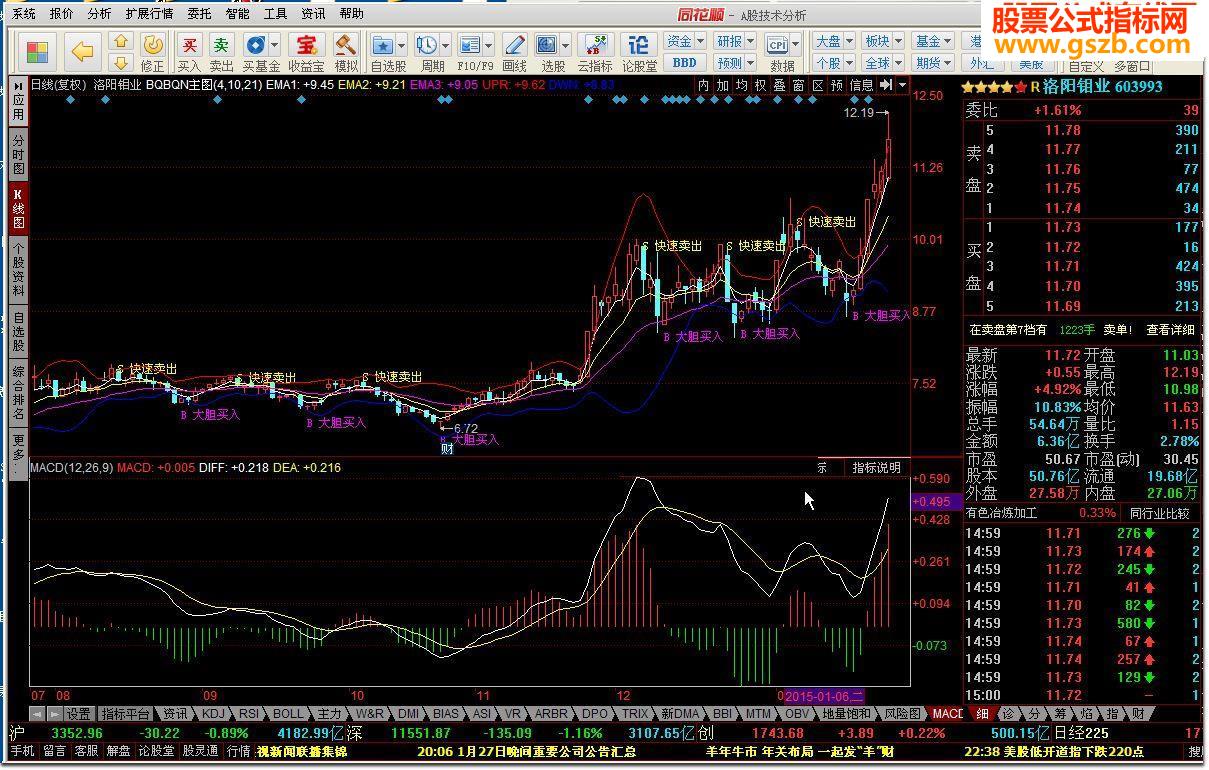Open the 系统 menu
The image size is (1209, 770).
point(23,14)
